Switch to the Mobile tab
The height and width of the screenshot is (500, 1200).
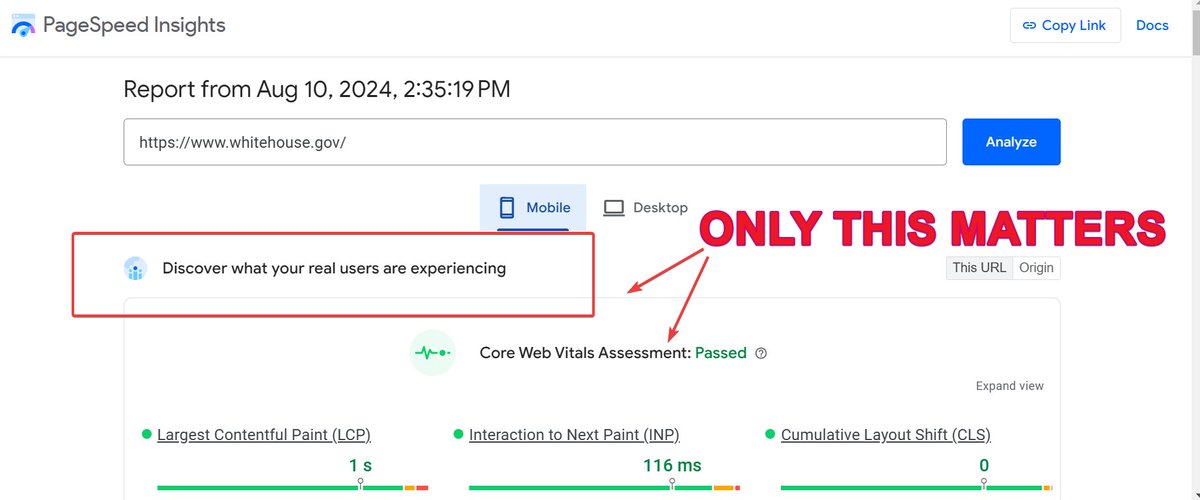click(x=535, y=207)
